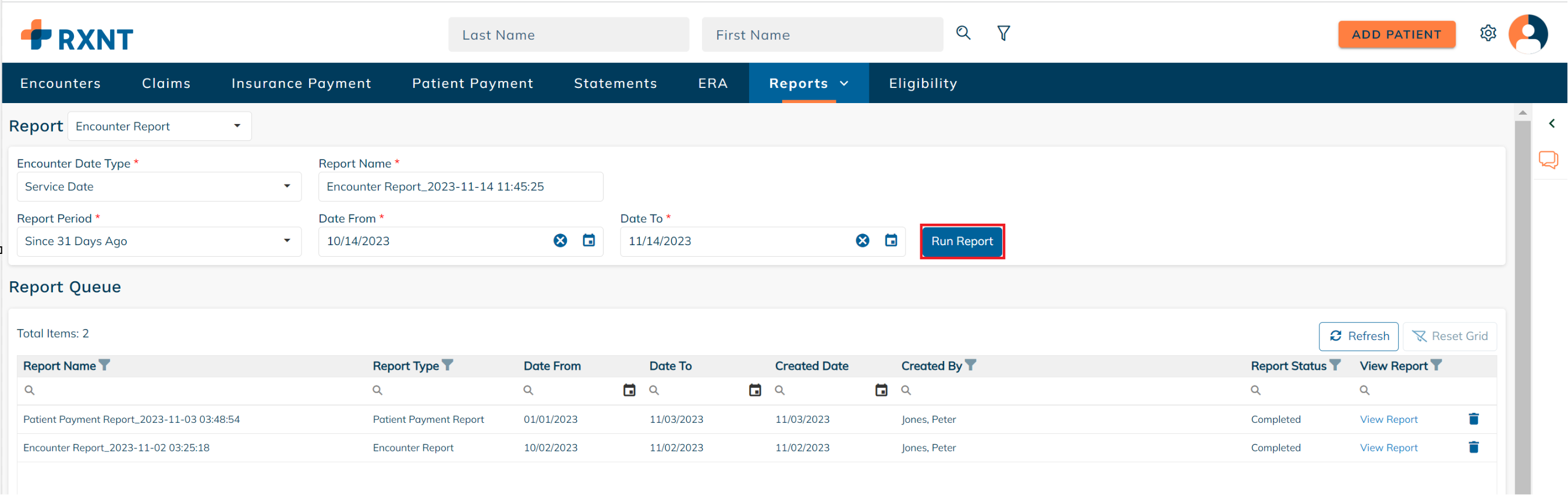
Task: Clear the Date From value
Action: click(x=560, y=241)
